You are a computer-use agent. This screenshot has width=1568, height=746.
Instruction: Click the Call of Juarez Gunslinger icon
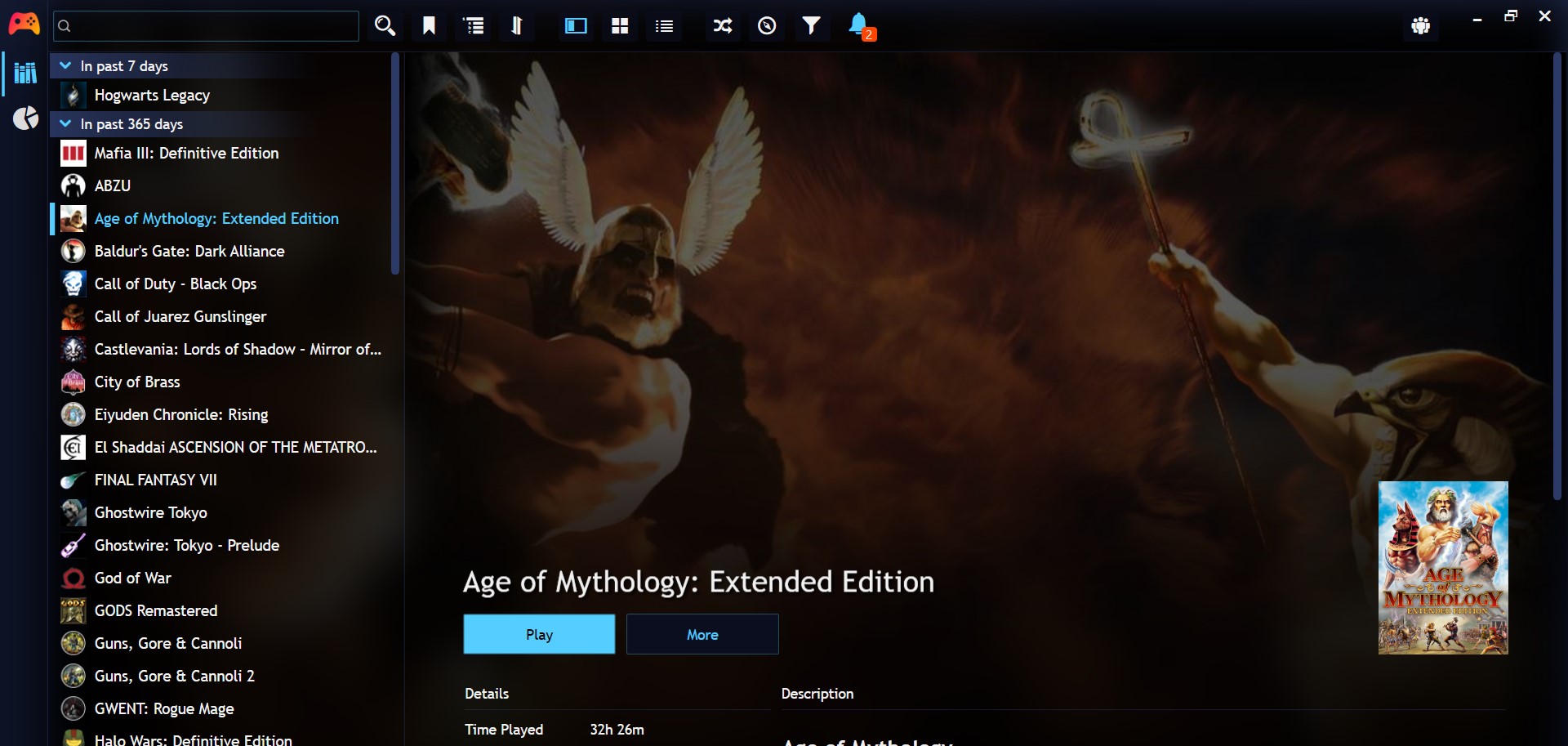pyautogui.click(x=73, y=316)
